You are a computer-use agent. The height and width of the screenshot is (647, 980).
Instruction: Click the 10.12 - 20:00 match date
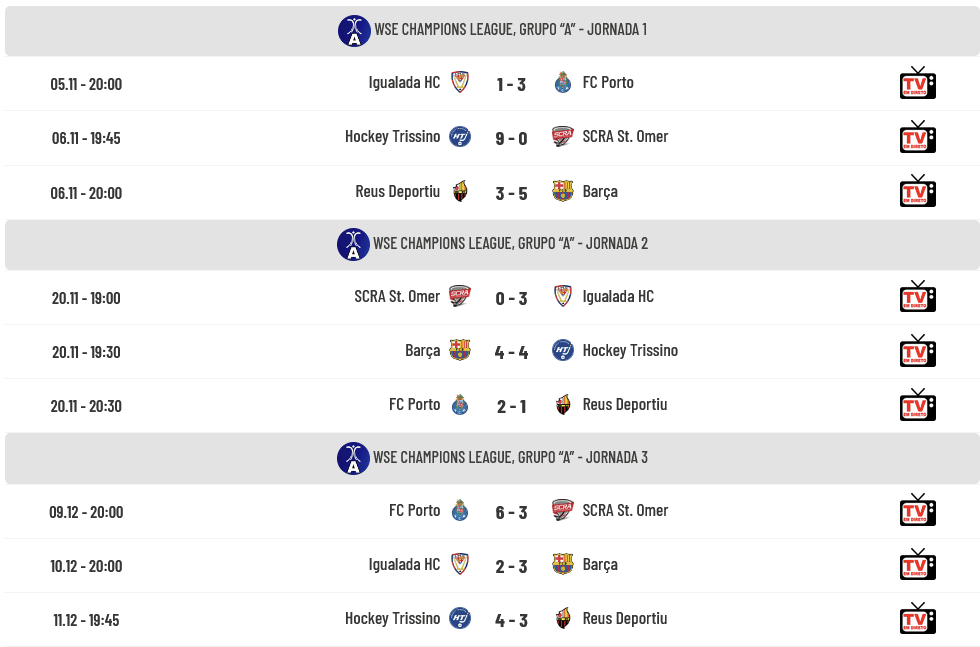pos(86,566)
